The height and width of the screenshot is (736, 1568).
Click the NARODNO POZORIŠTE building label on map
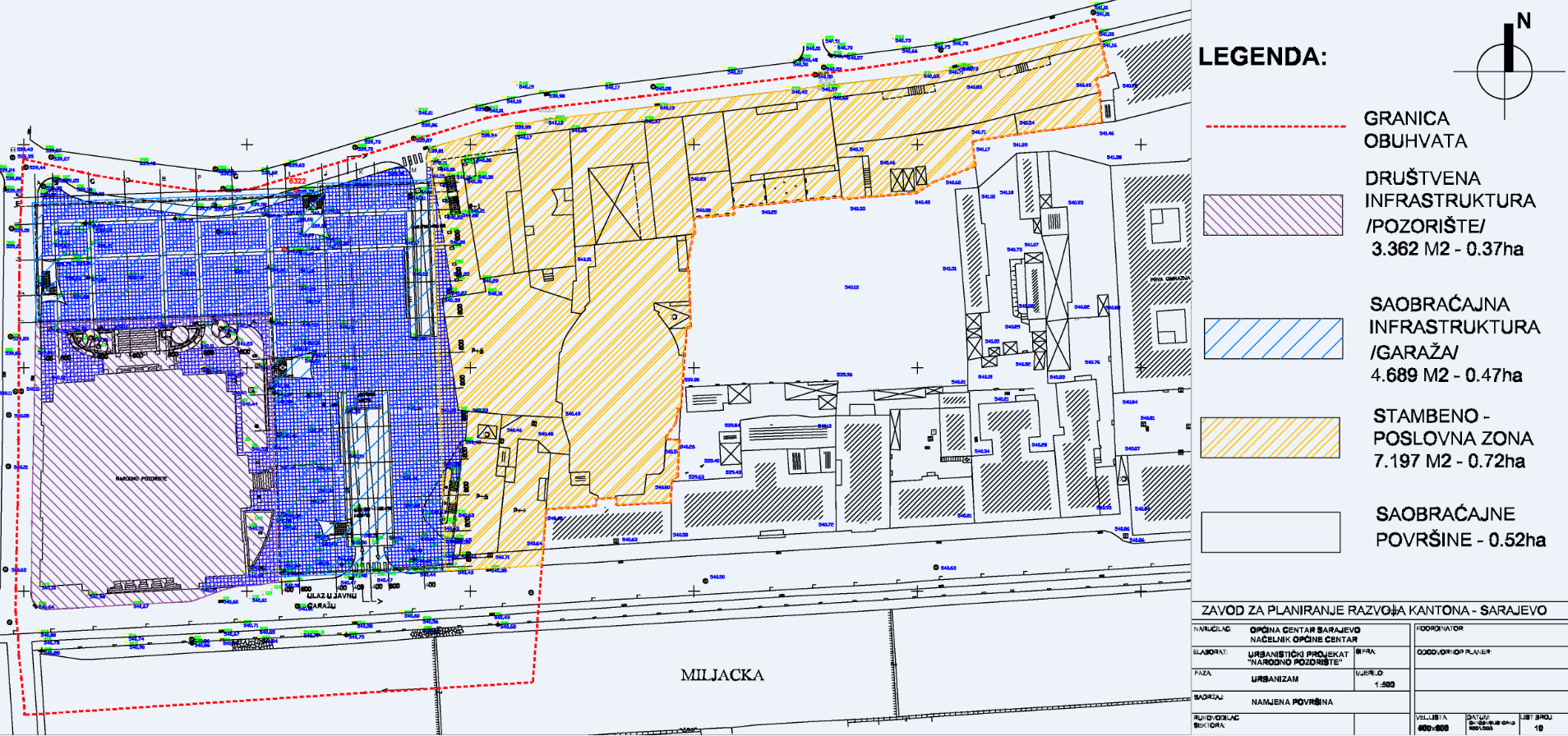[141, 478]
